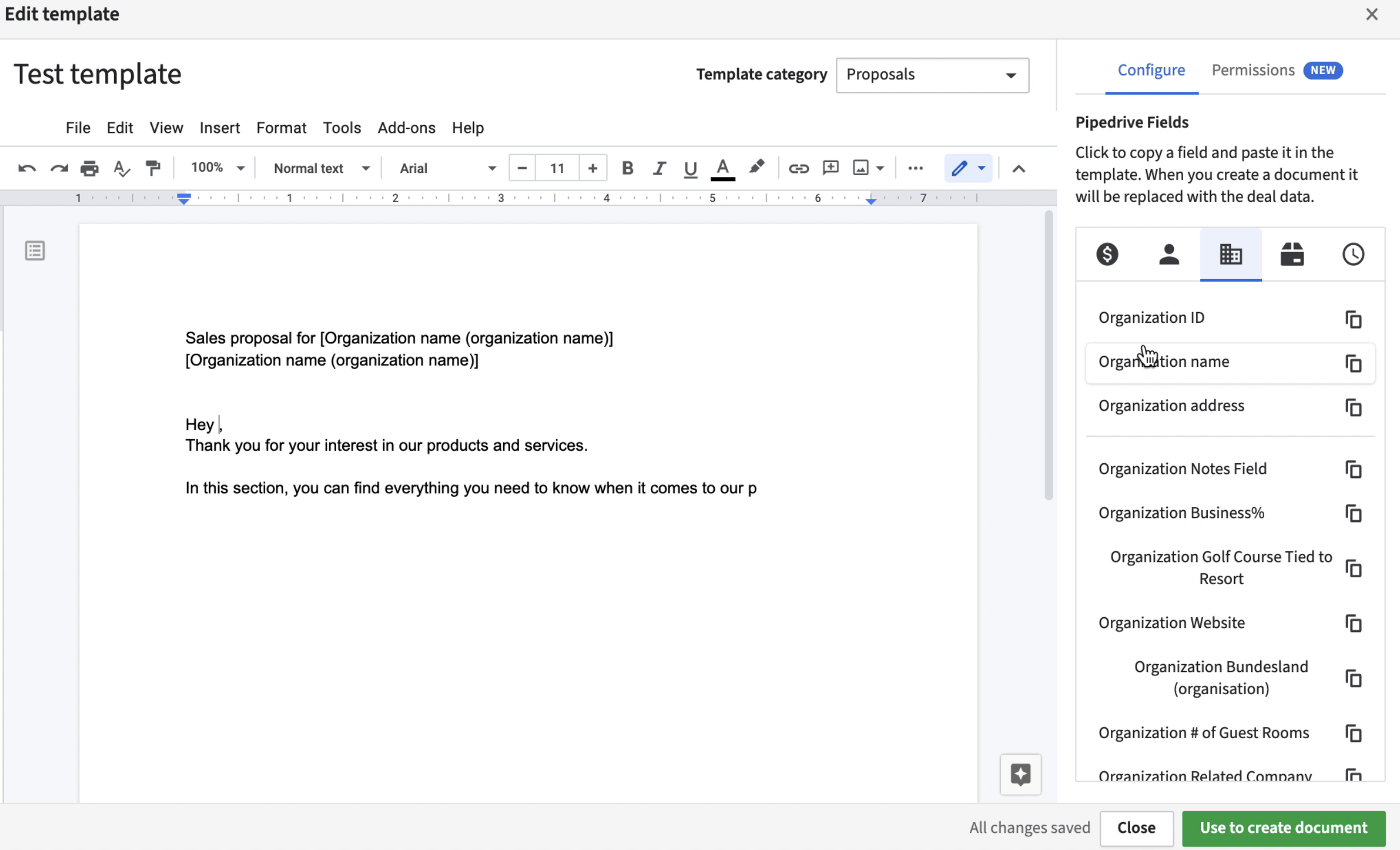This screenshot has height=850, width=1400.
Task: Select the activity fields clock icon tab
Action: pos(1353,254)
